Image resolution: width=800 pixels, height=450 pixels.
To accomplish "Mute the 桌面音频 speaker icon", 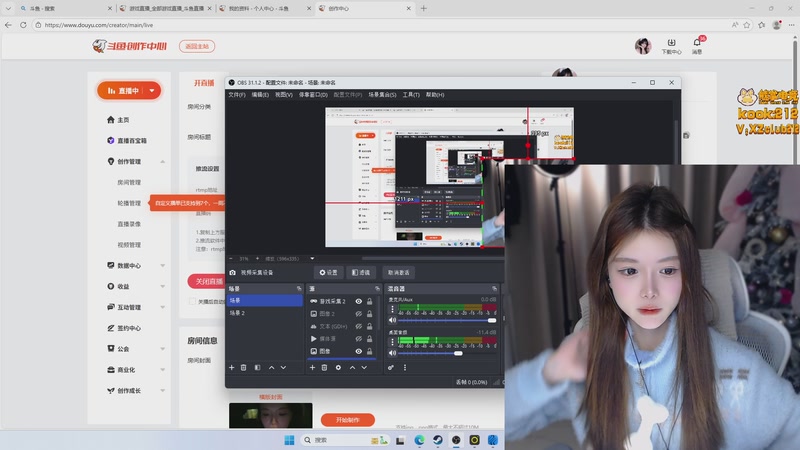I will (x=392, y=353).
